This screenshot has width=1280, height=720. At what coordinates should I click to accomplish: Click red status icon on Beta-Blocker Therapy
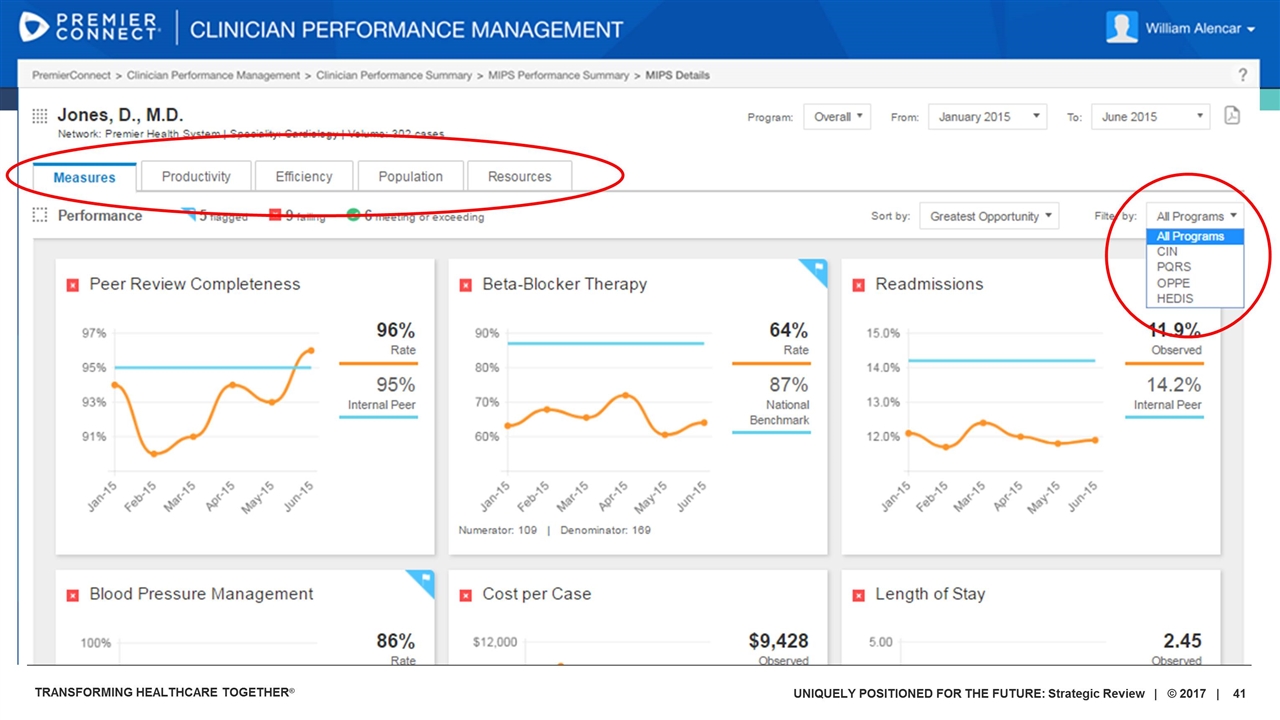click(465, 285)
